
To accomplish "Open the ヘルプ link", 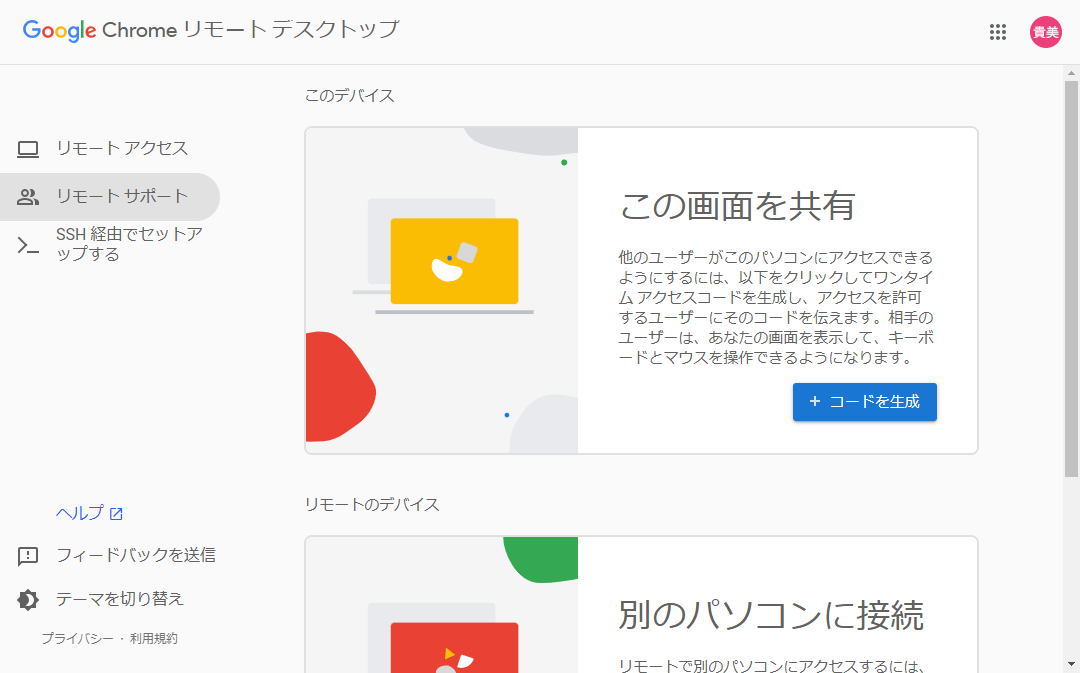I will (79, 514).
